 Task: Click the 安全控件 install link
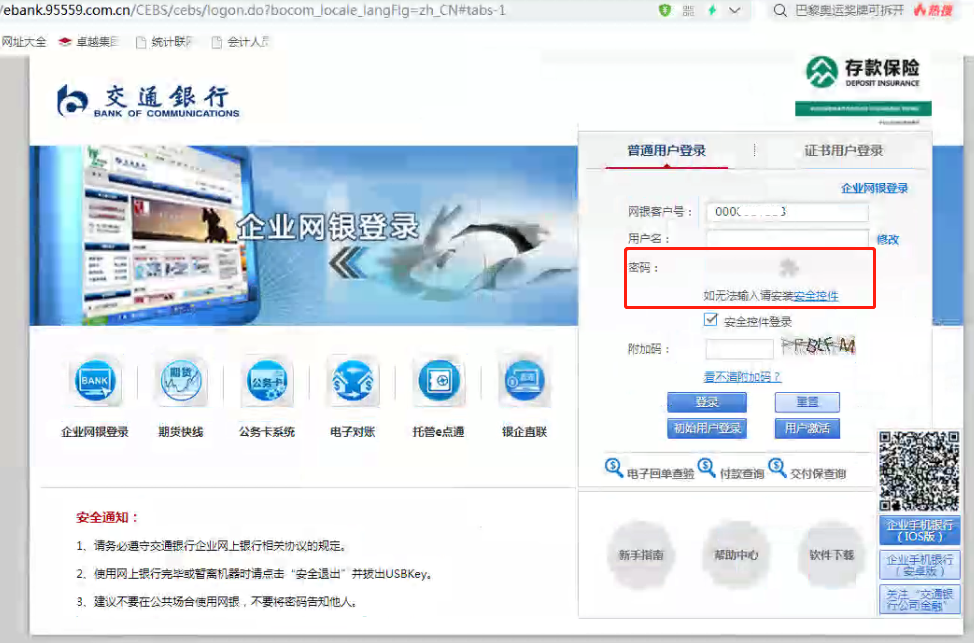(816, 296)
